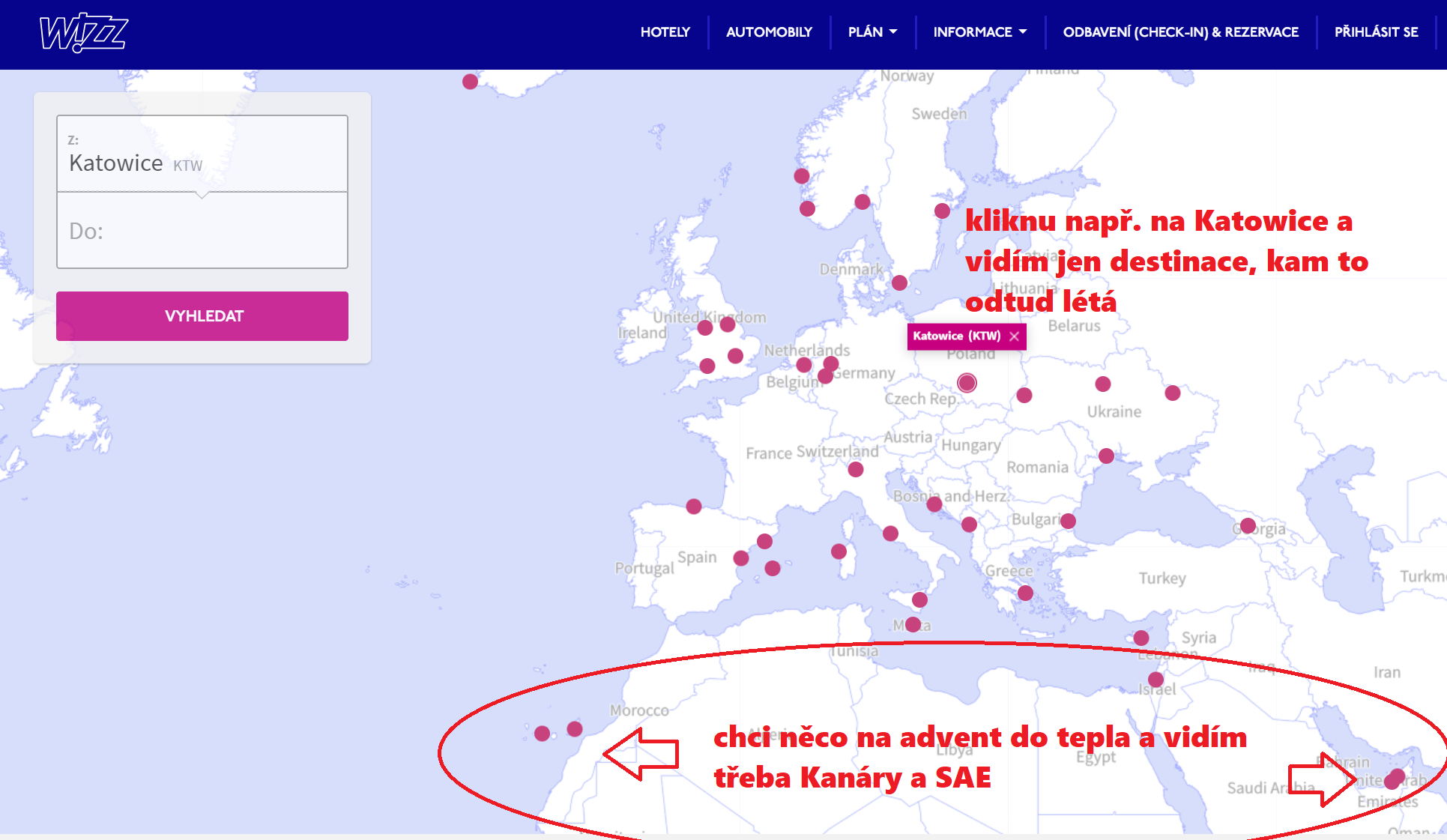Select the destination dot in Greece

tap(1025, 593)
